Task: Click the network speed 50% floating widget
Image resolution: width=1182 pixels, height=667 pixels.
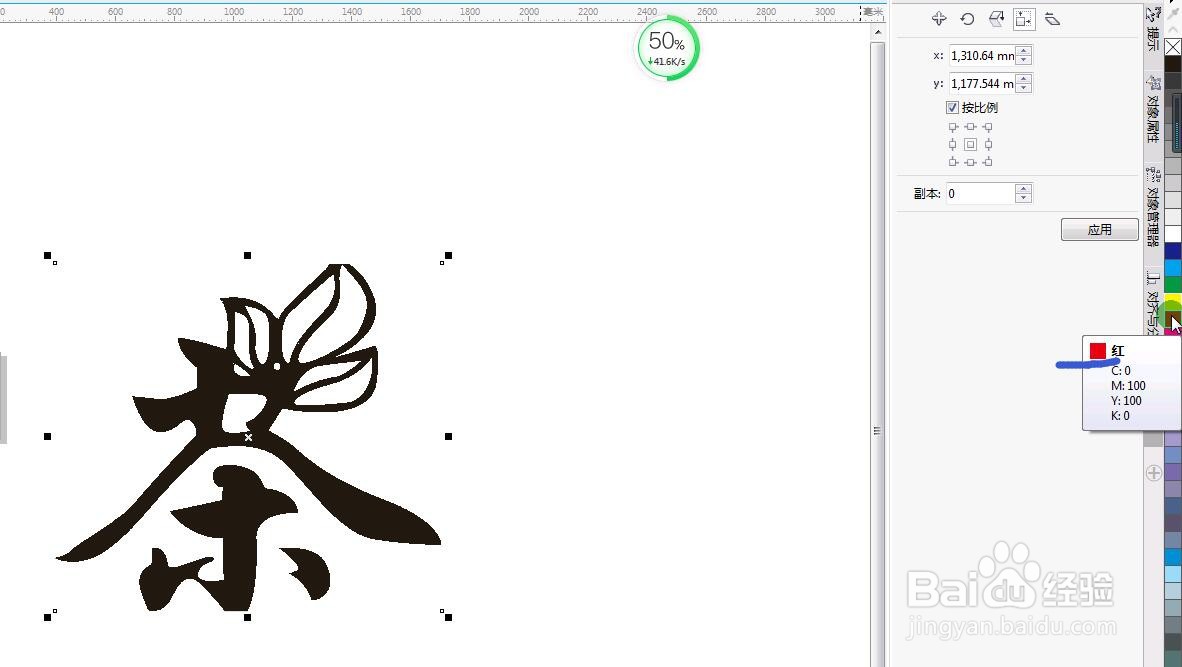Action: (667, 49)
